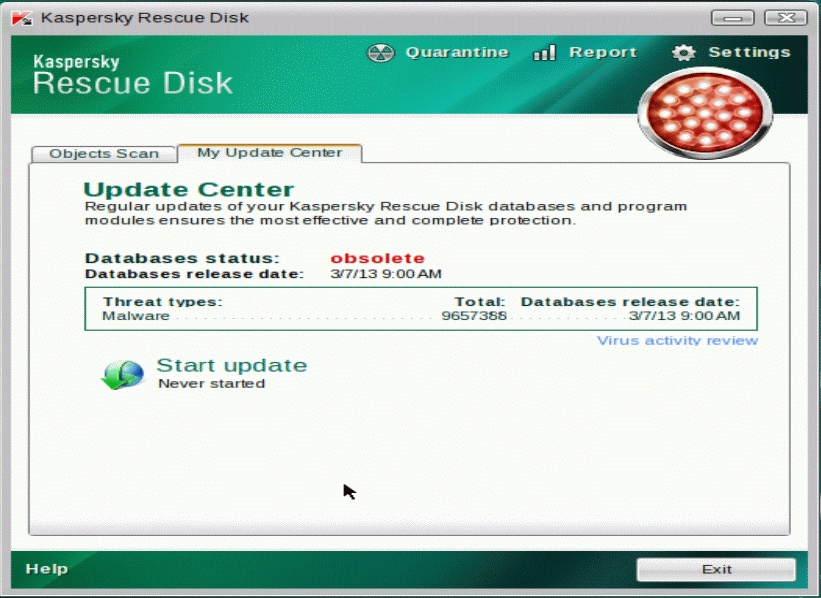The height and width of the screenshot is (598, 821).
Task: Click the Update Center heading
Action: [x=188, y=190]
